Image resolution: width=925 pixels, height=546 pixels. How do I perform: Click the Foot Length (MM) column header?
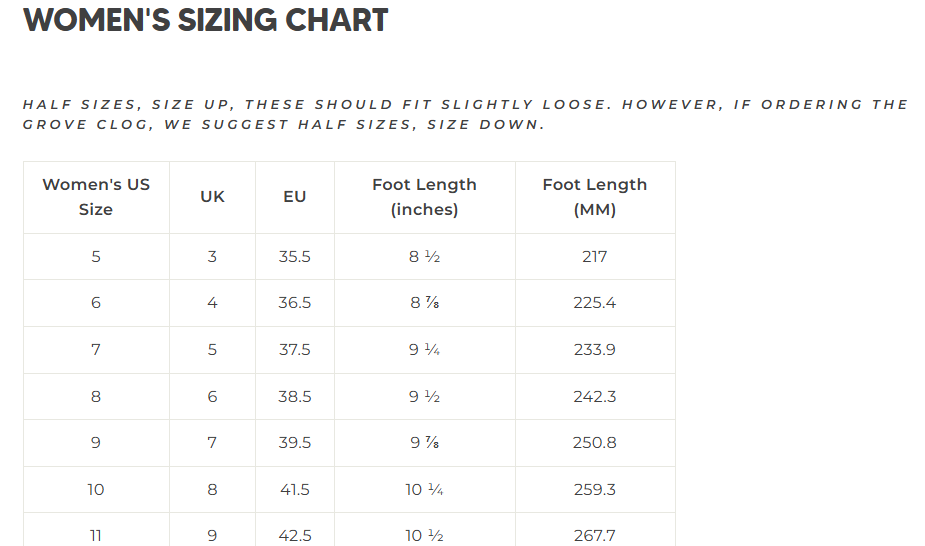click(x=594, y=197)
